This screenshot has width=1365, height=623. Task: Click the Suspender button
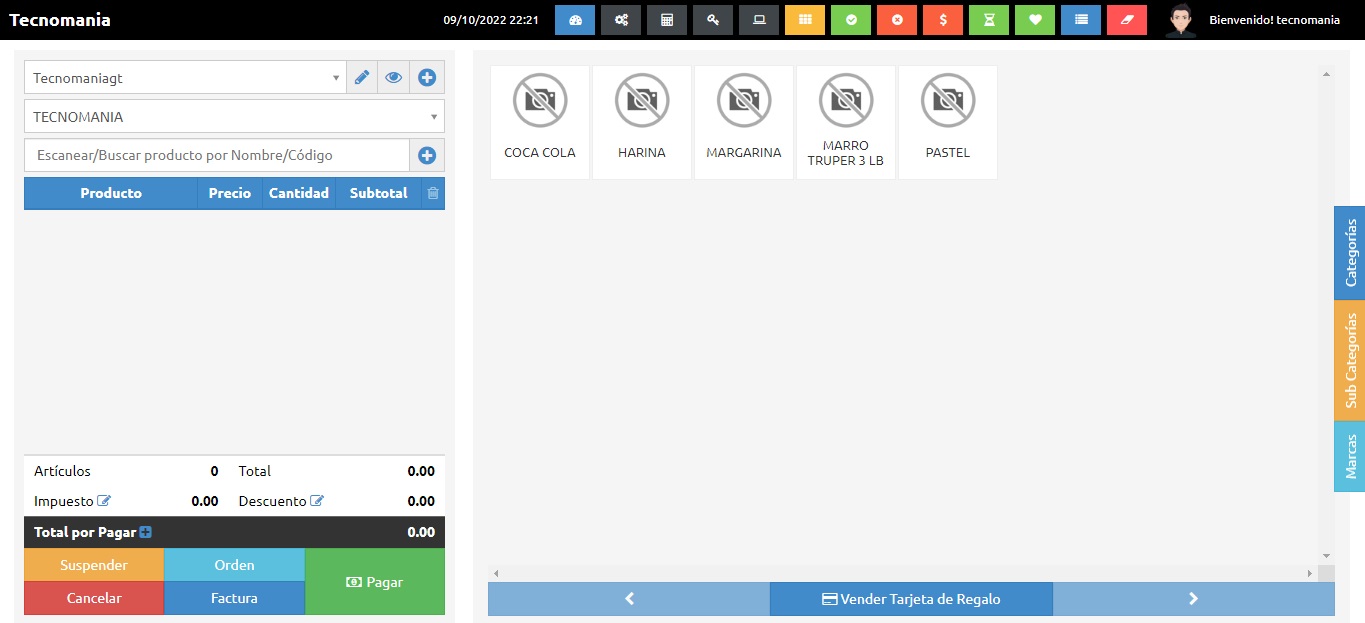pyautogui.click(x=94, y=565)
